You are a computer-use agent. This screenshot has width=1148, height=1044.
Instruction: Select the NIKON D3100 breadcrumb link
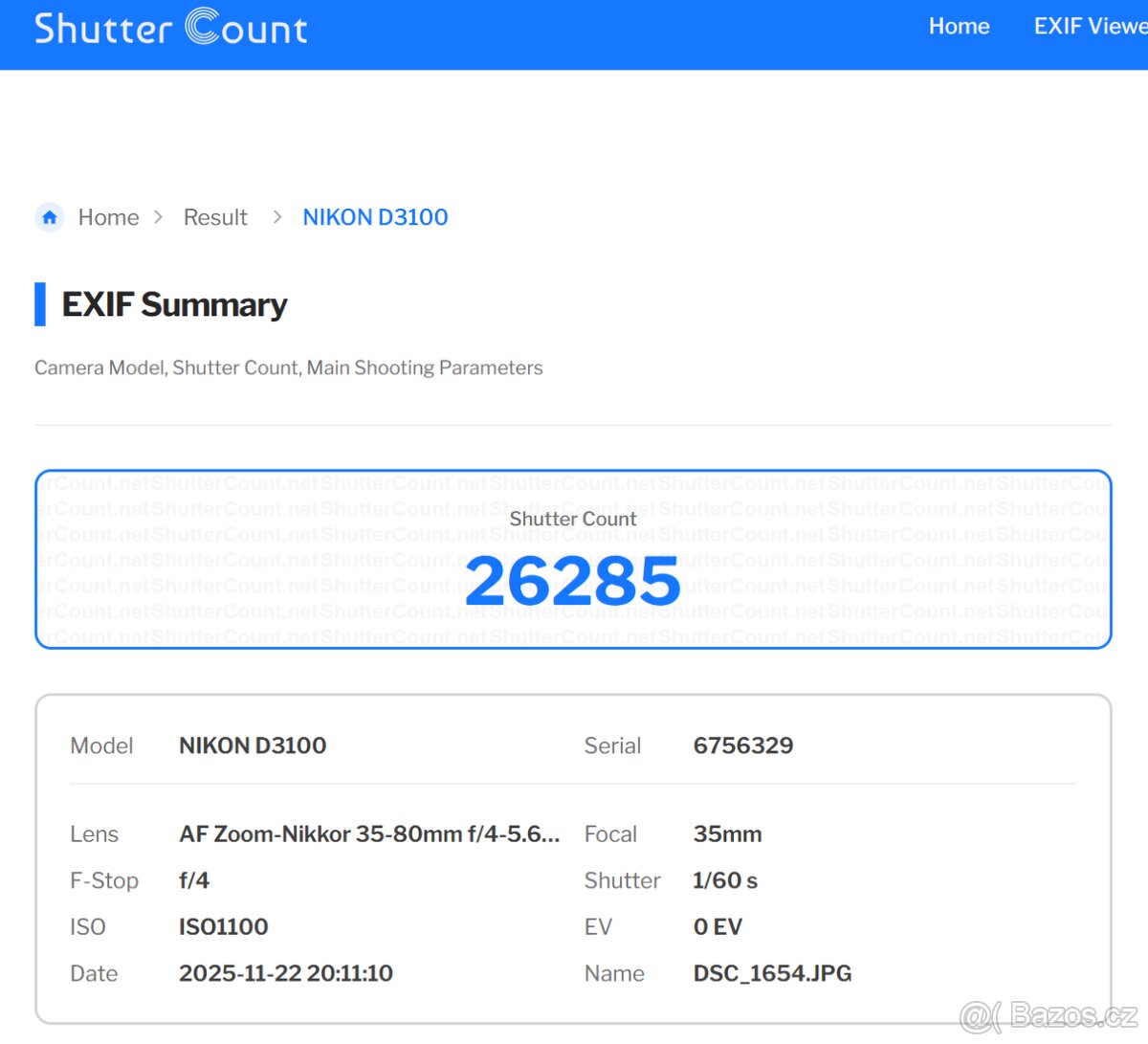(375, 218)
